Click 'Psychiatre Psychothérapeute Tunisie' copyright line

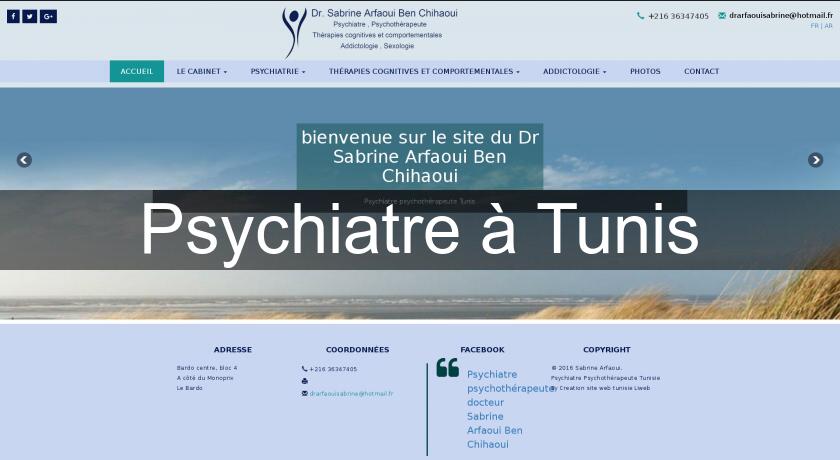pos(605,378)
